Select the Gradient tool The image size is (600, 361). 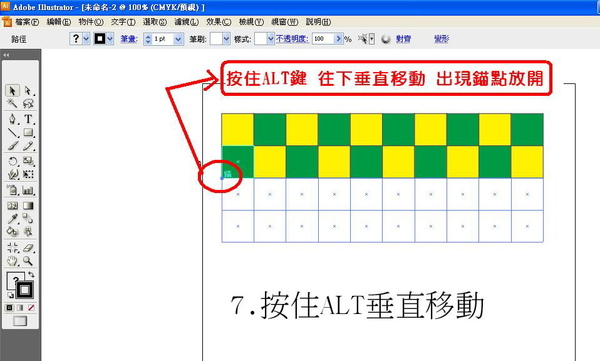[x=28, y=206]
